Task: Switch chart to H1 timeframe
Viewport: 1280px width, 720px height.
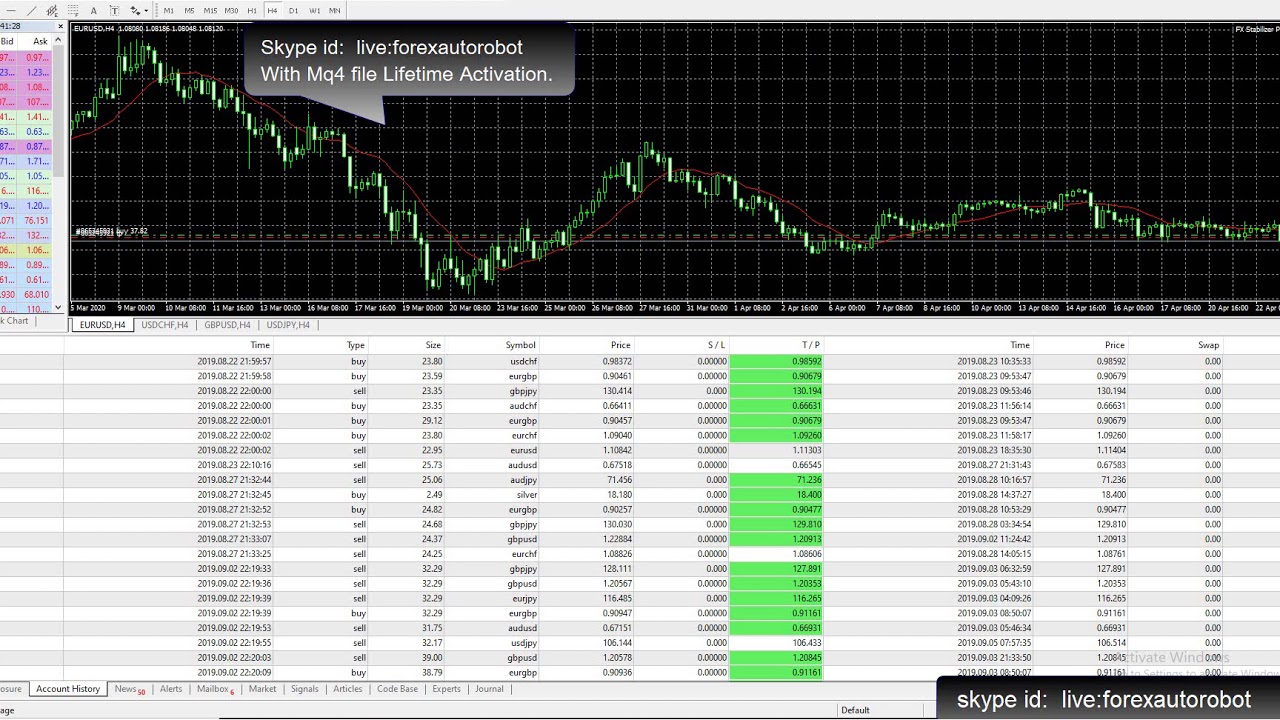Action: (252, 11)
